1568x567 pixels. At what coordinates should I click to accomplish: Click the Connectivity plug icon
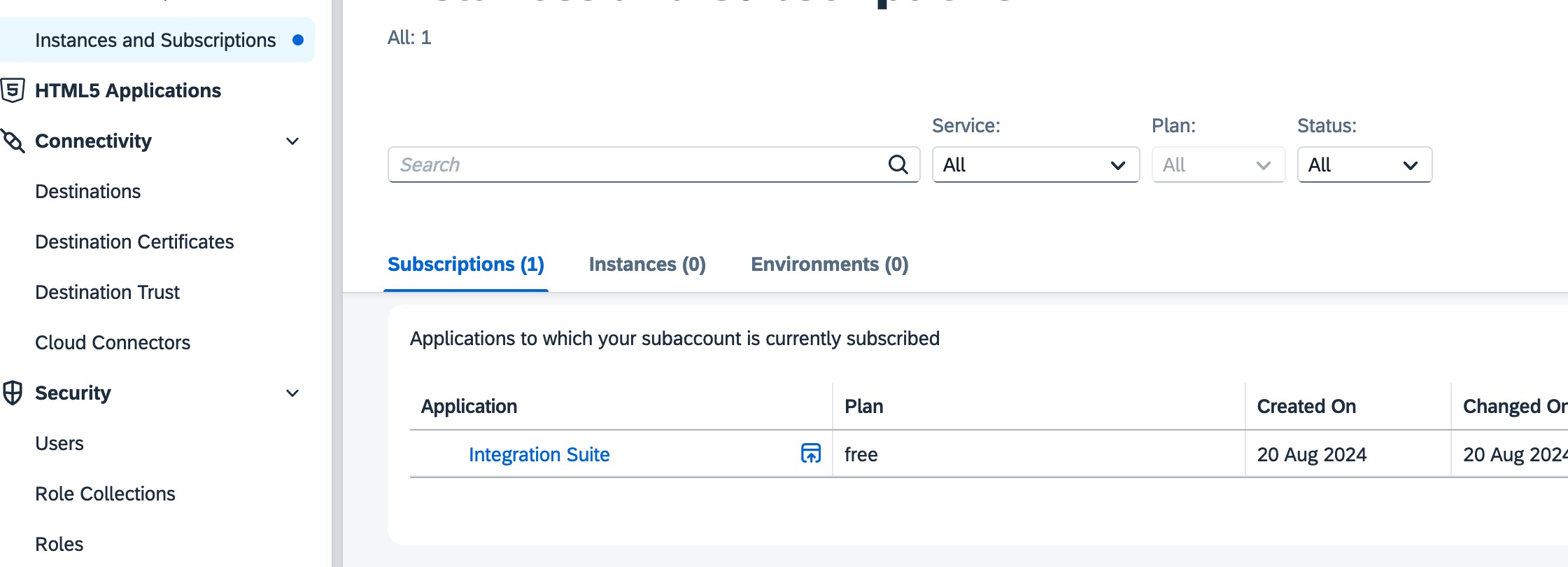pyautogui.click(x=13, y=141)
